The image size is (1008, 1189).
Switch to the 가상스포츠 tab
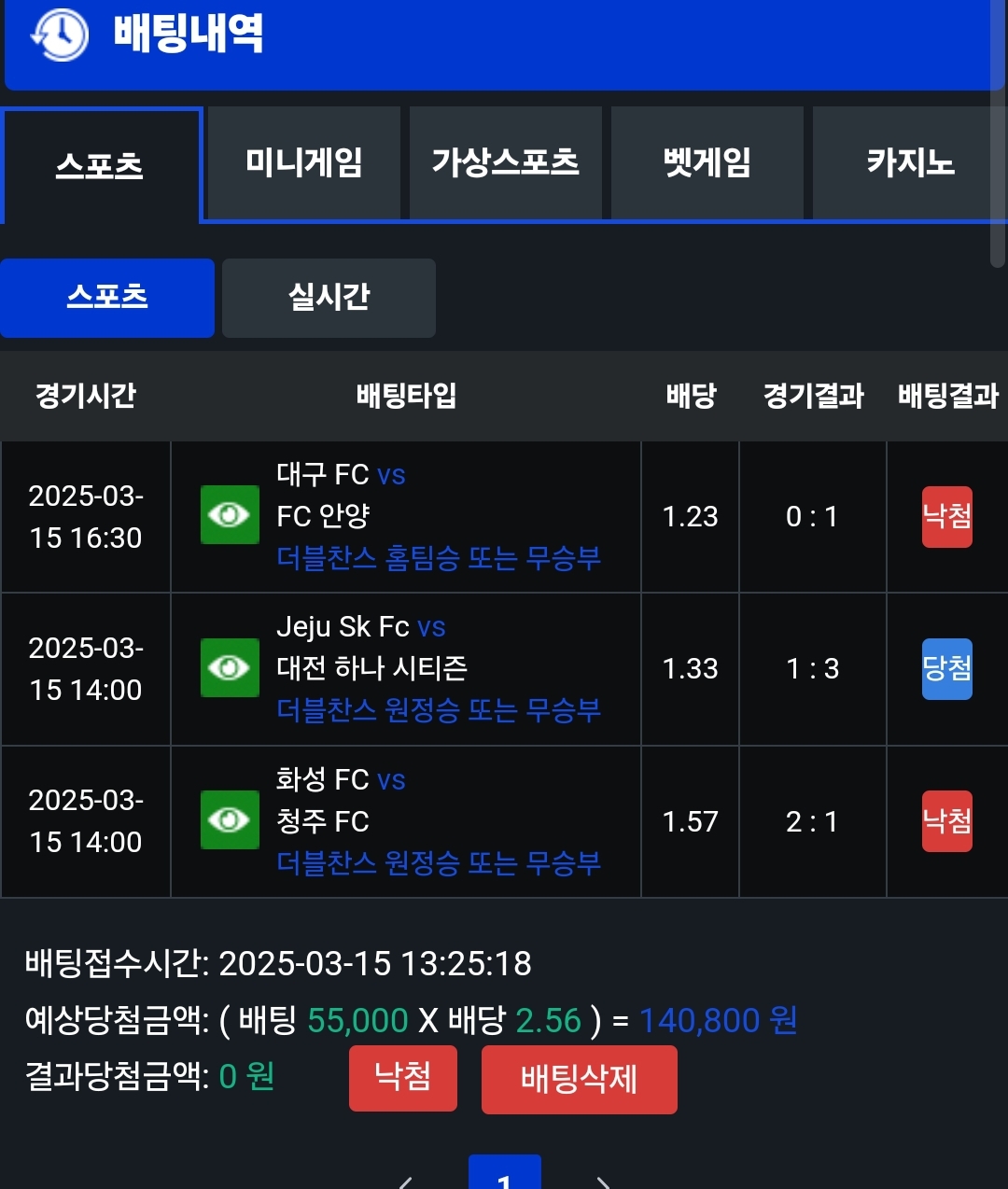click(505, 163)
